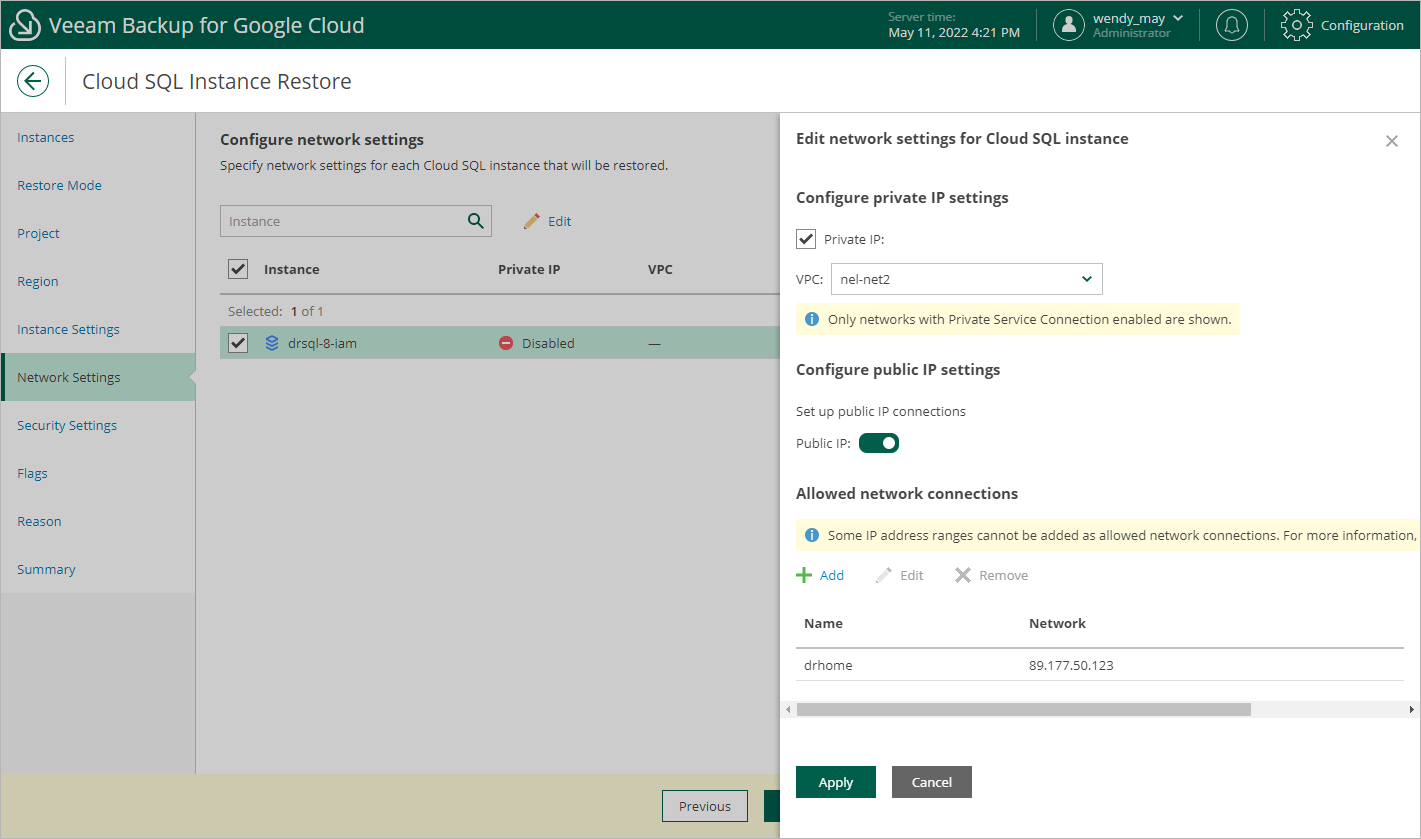The width and height of the screenshot is (1421, 839).
Task: Click the Instance column header
Action: pyautogui.click(x=292, y=269)
